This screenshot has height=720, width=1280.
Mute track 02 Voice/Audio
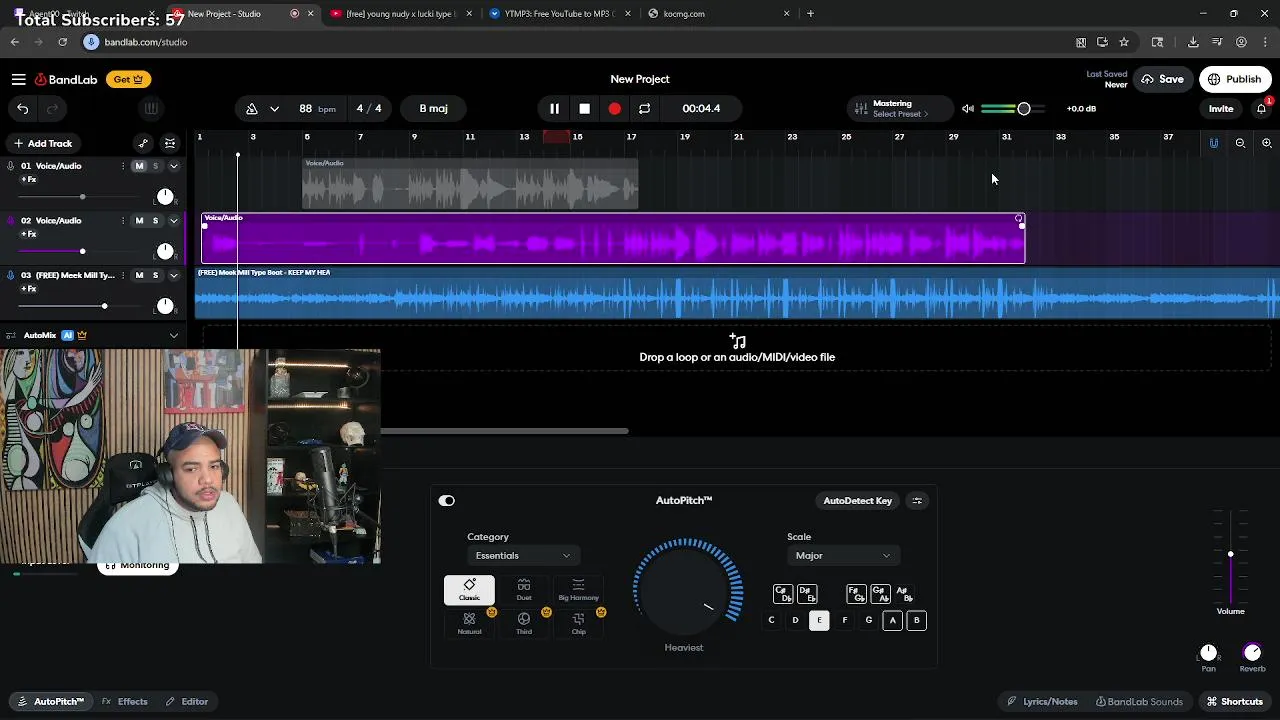[139, 220]
